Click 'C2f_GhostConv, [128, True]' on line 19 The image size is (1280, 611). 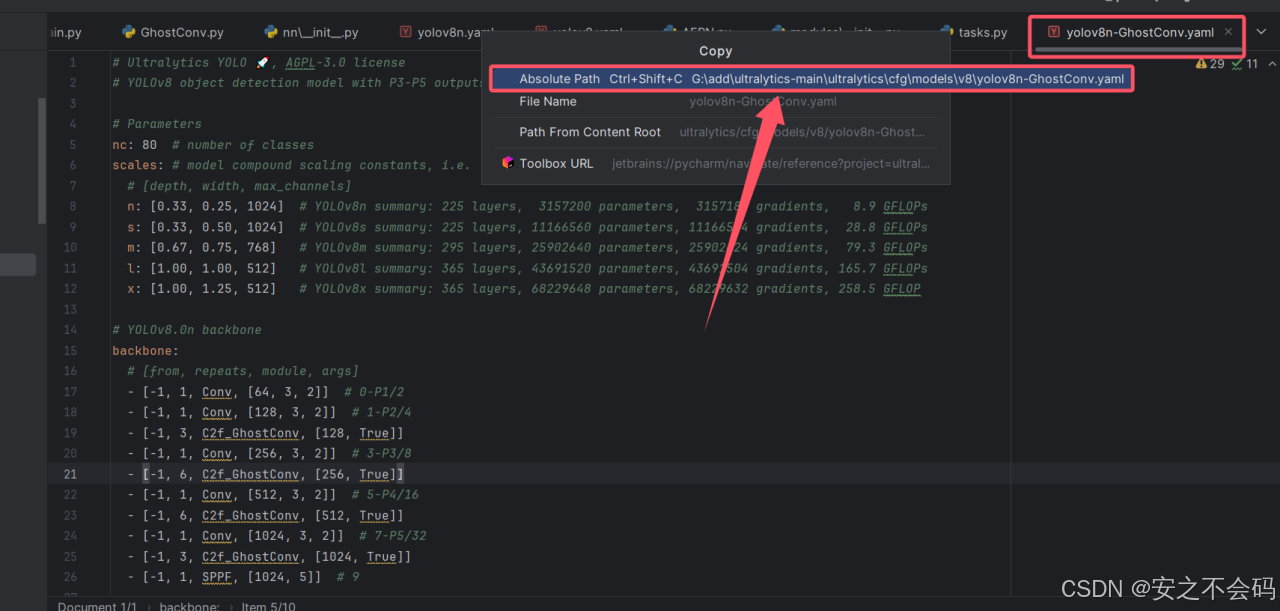pyautogui.click(x=299, y=433)
